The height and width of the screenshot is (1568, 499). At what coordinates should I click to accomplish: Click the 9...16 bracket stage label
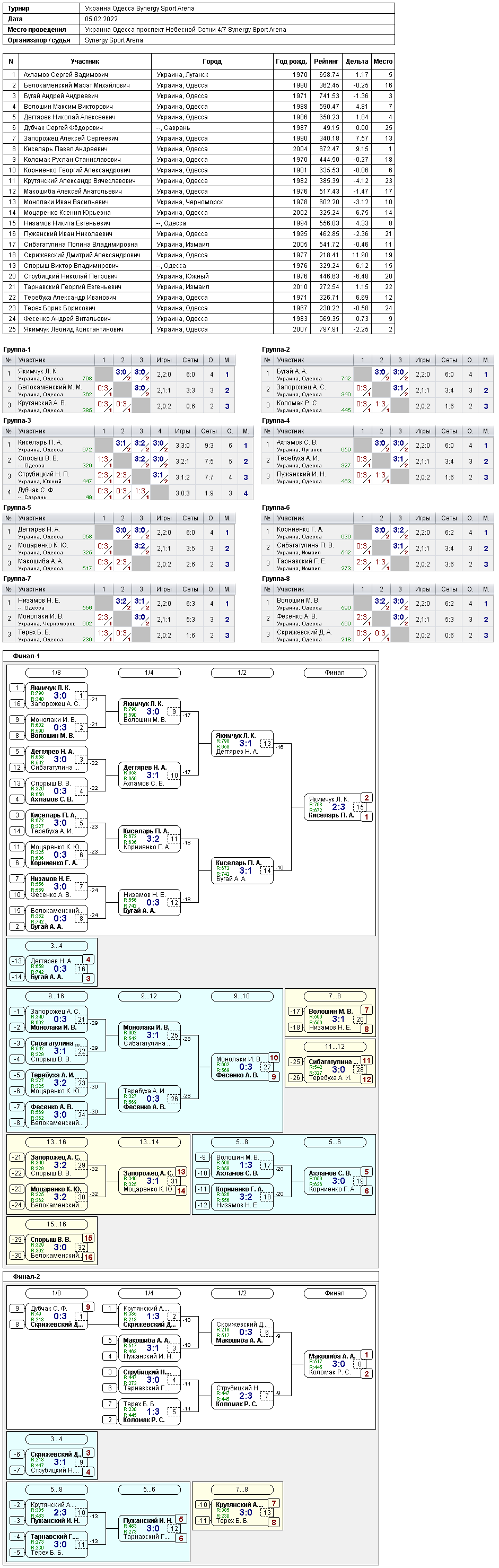click(57, 996)
